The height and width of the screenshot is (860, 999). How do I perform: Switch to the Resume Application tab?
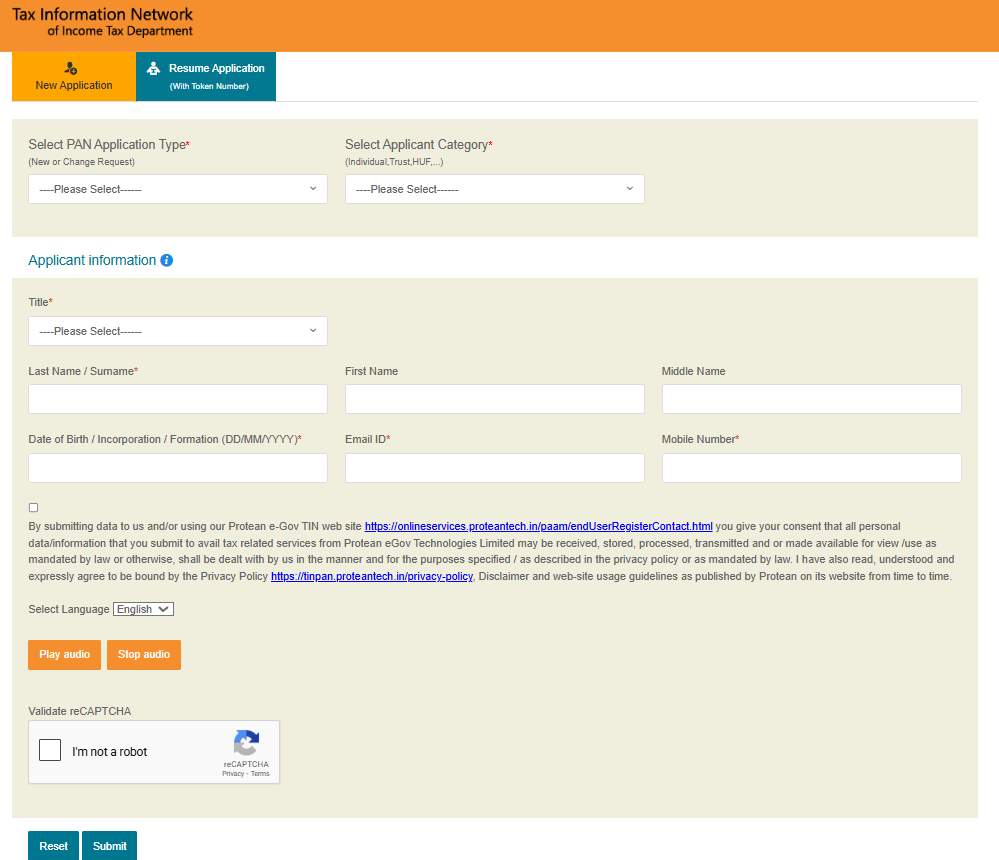tap(205, 76)
